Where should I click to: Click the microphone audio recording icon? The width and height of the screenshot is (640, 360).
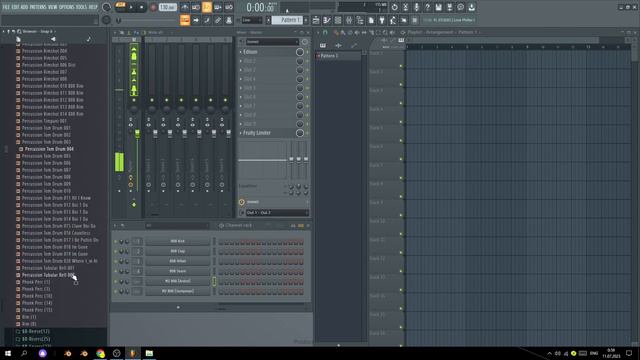[x=416, y=7]
